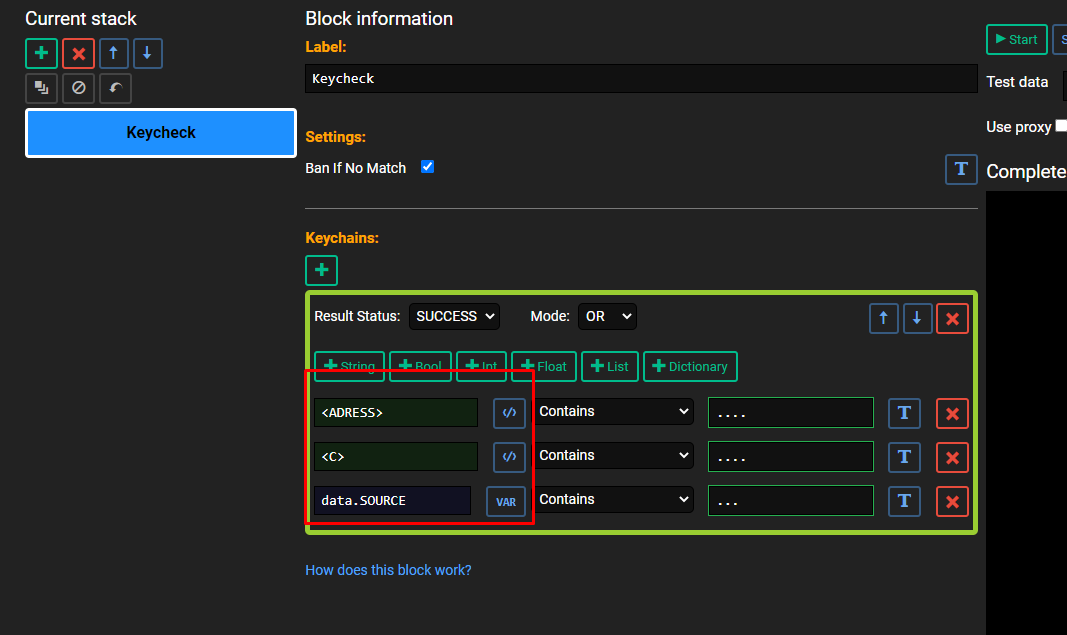Move the selected block down
Image resolution: width=1067 pixels, height=635 pixels.
click(x=148, y=53)
